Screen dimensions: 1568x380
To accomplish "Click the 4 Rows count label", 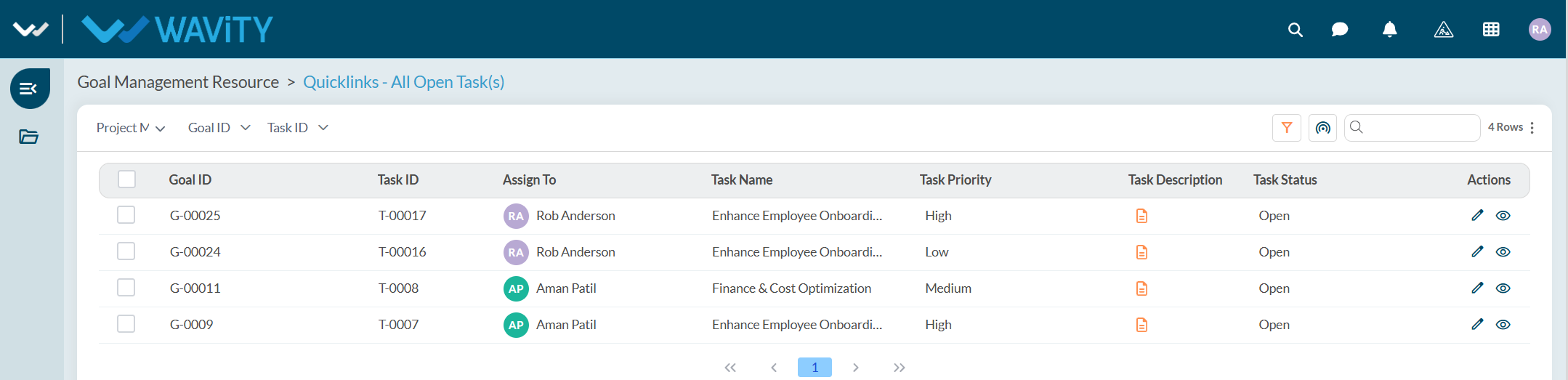I will (1506, 127).
